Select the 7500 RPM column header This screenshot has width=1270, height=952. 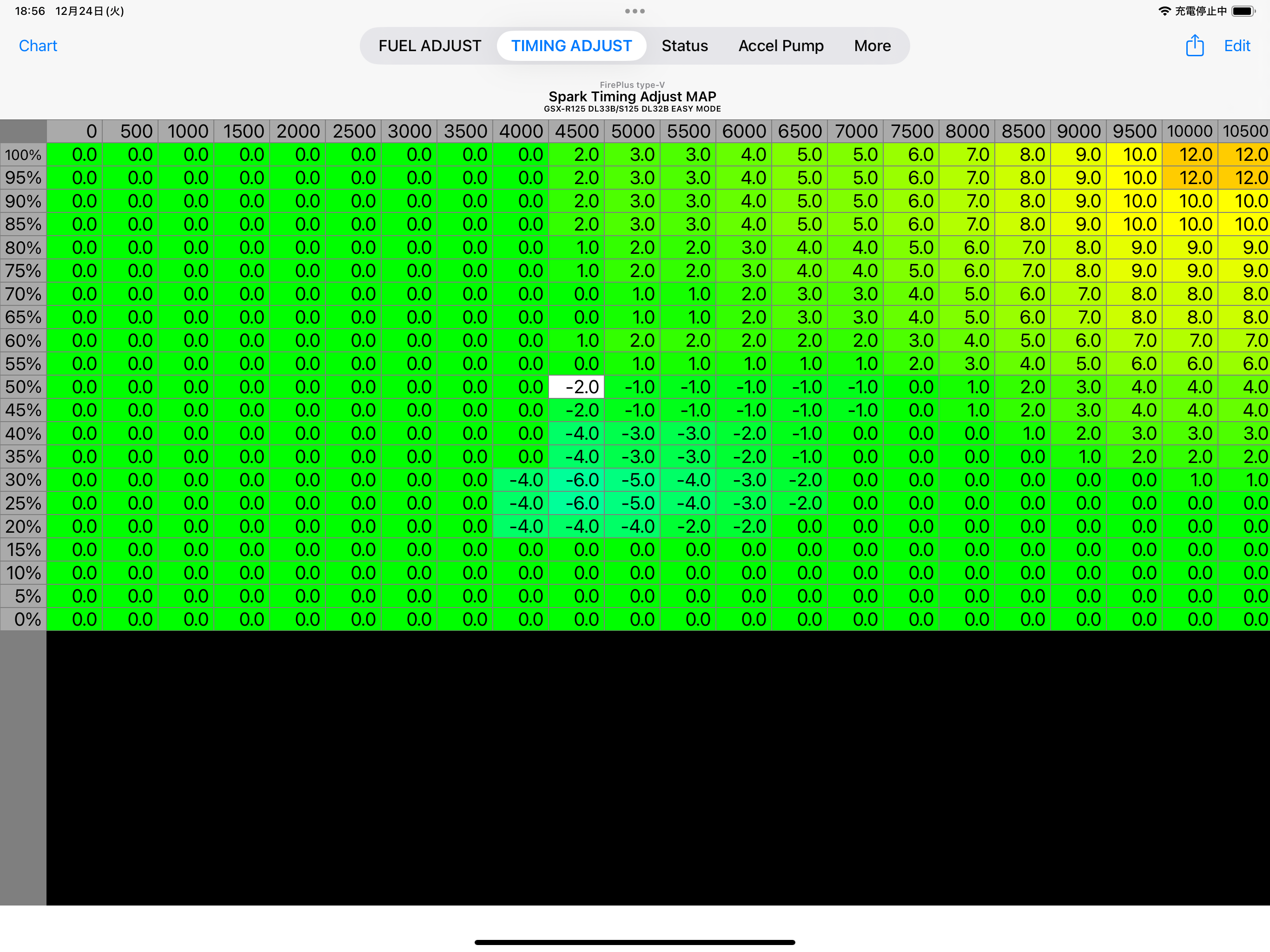coord(911,132)
